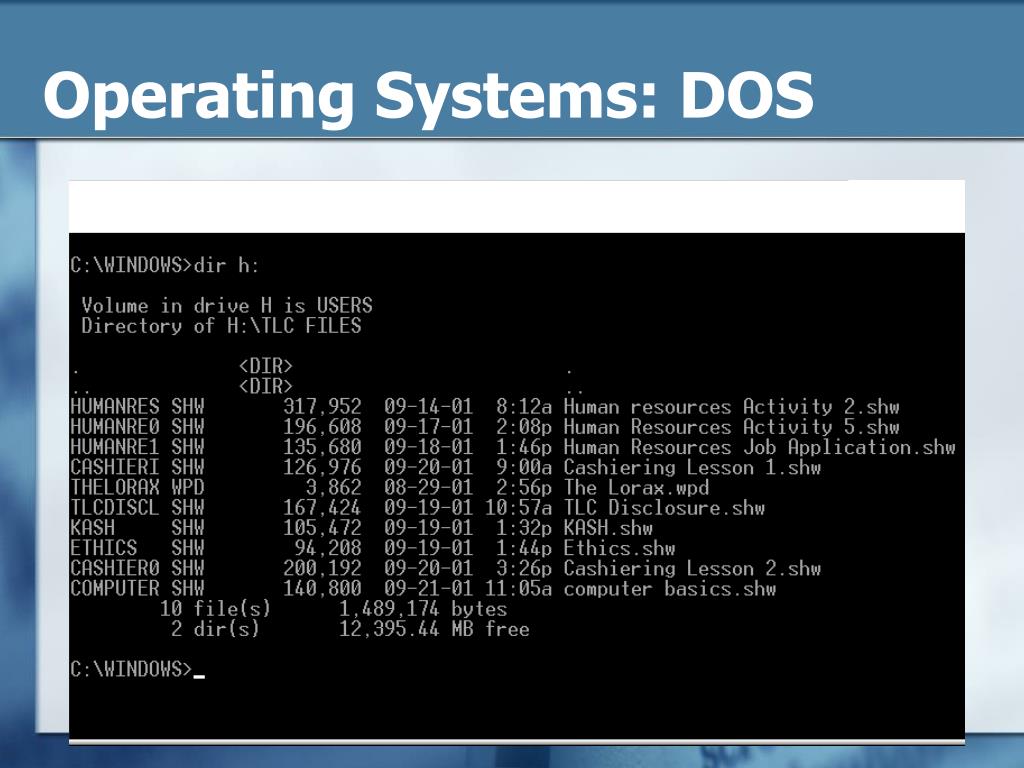Click the date 09-14-01
The image size is (1024, 768).
pyautogui.click(x=428, y=406)
